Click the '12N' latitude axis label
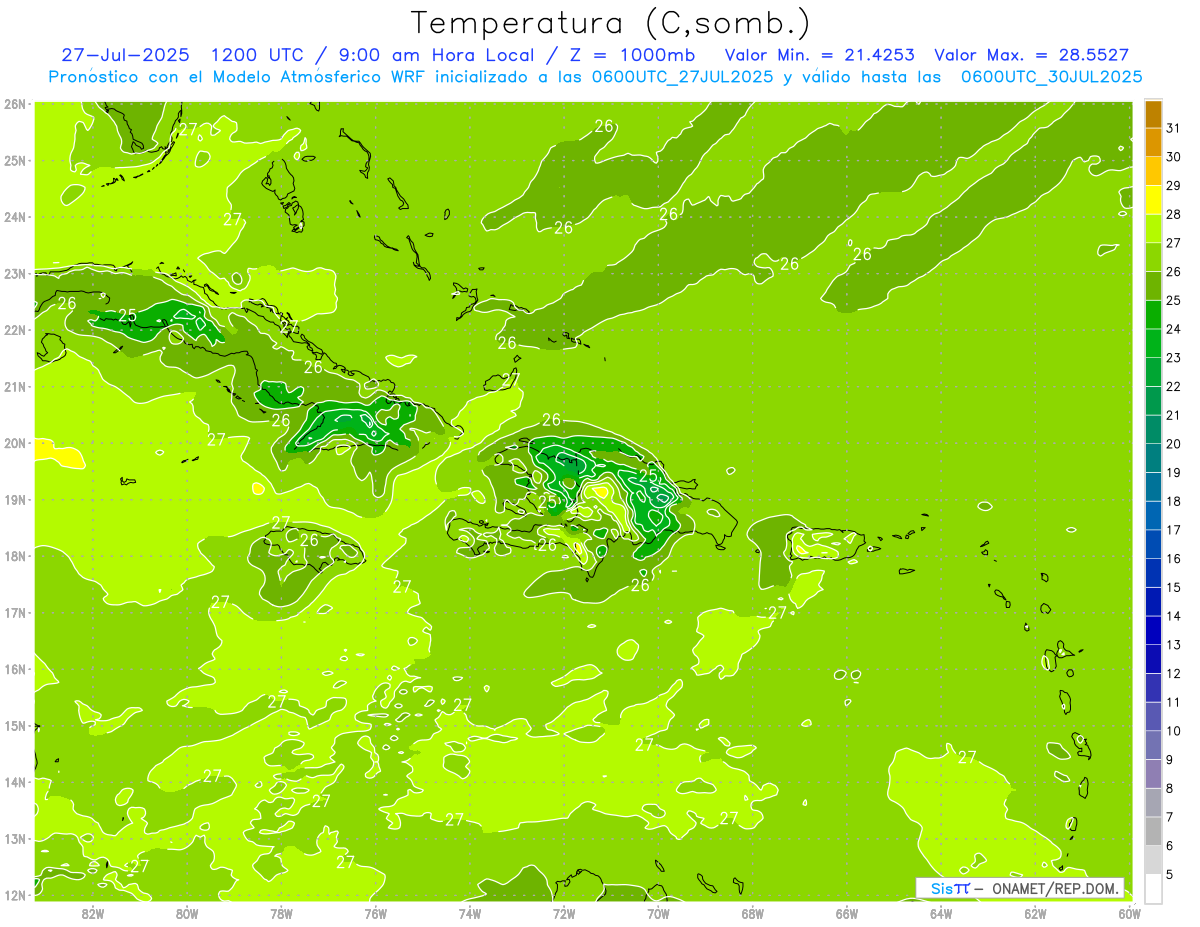Screen dimensions: 1200x927 point(15,895)
